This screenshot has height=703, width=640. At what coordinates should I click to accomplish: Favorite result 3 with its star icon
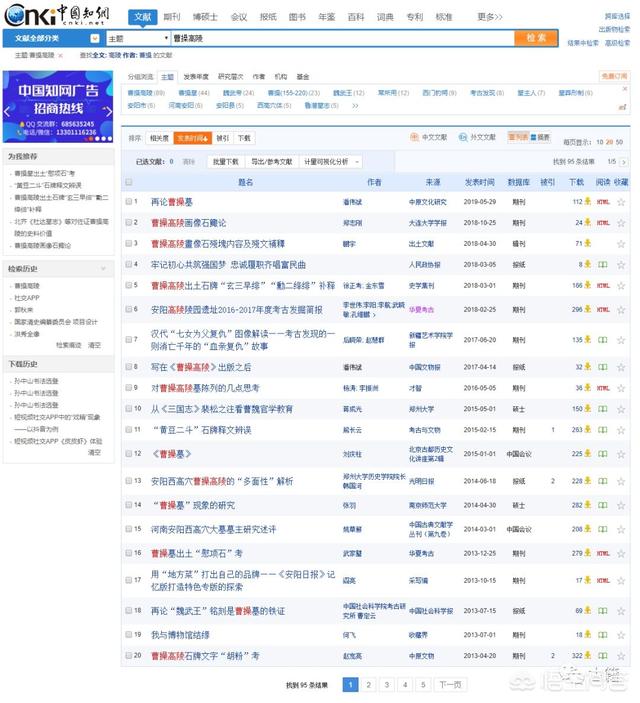coord(621,243)
